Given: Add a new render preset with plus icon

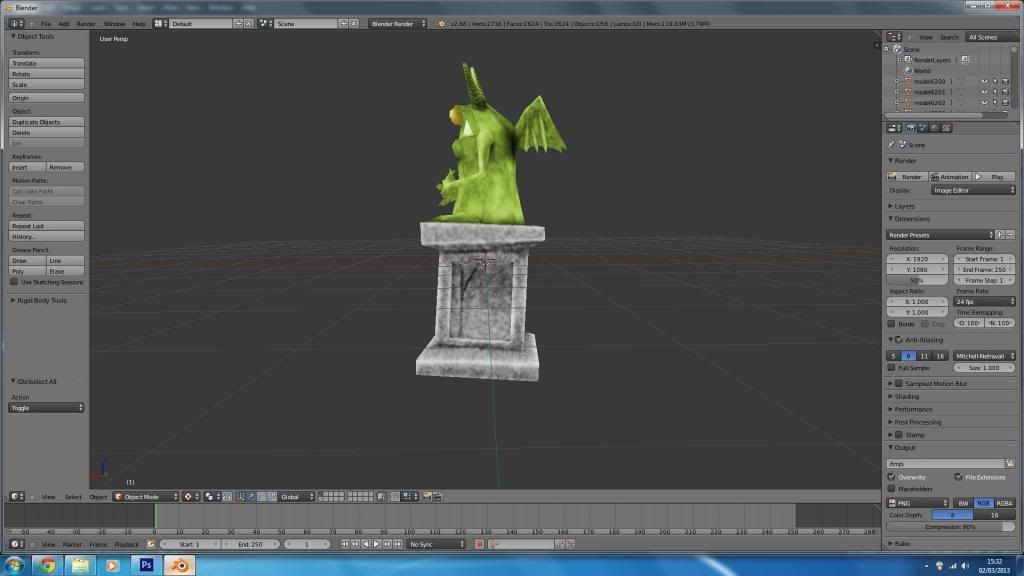Looking at the screenshot, I should click(1000, 234).
